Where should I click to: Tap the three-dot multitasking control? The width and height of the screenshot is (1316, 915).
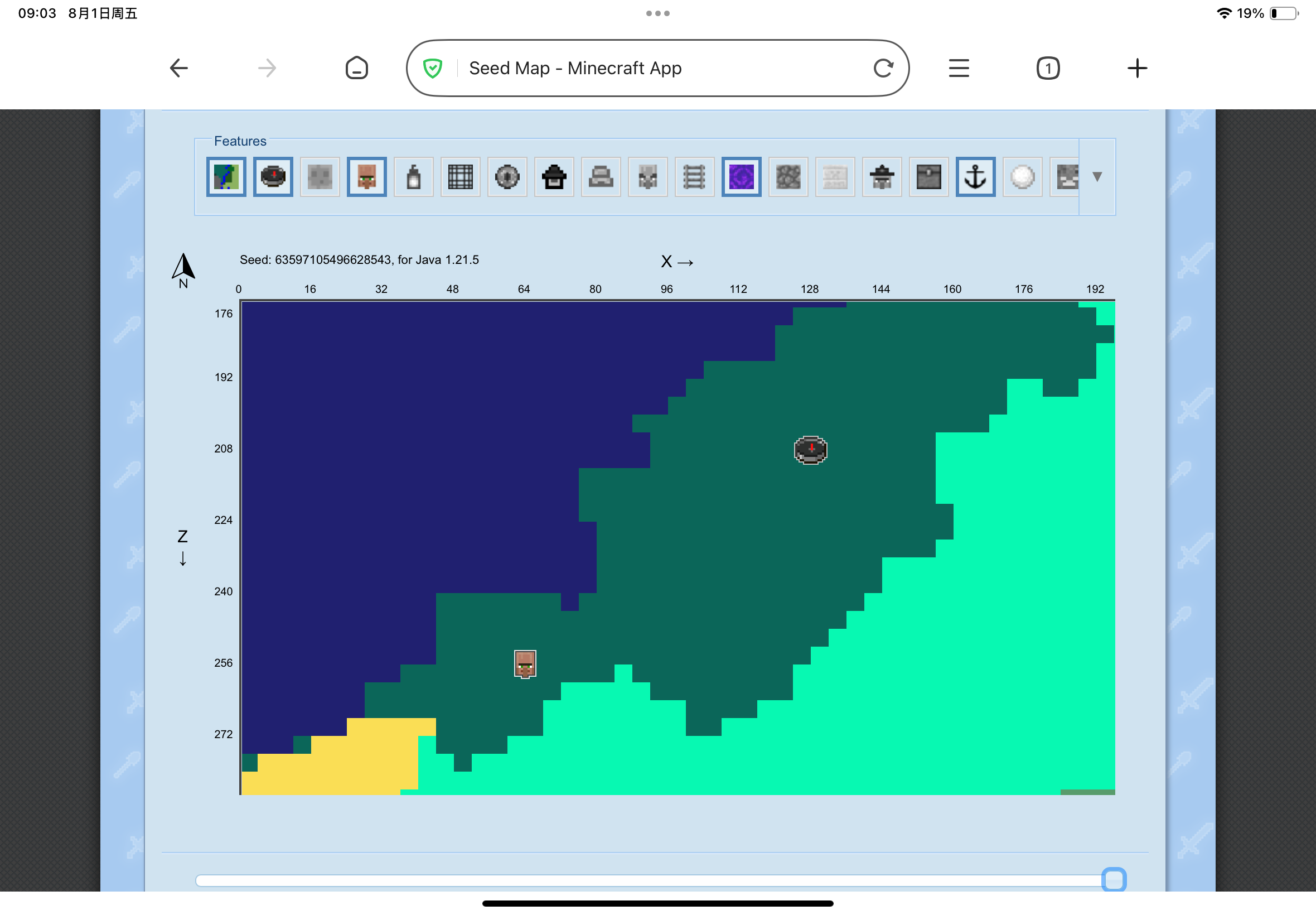coord(657,13)
